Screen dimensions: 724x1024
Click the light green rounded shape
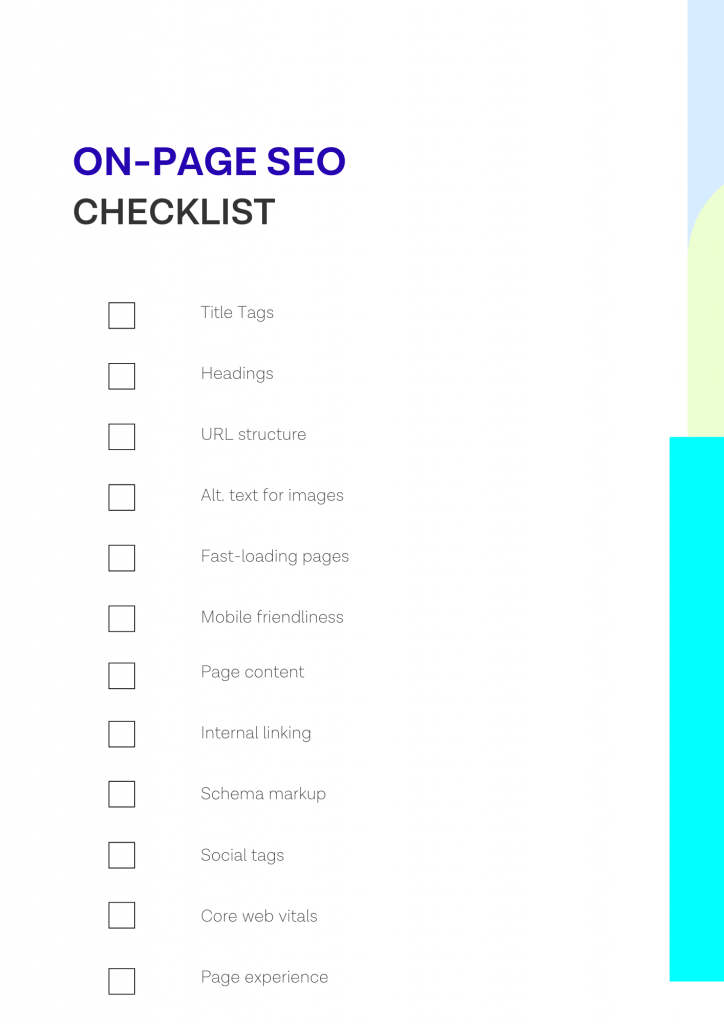tap(706, 313)
